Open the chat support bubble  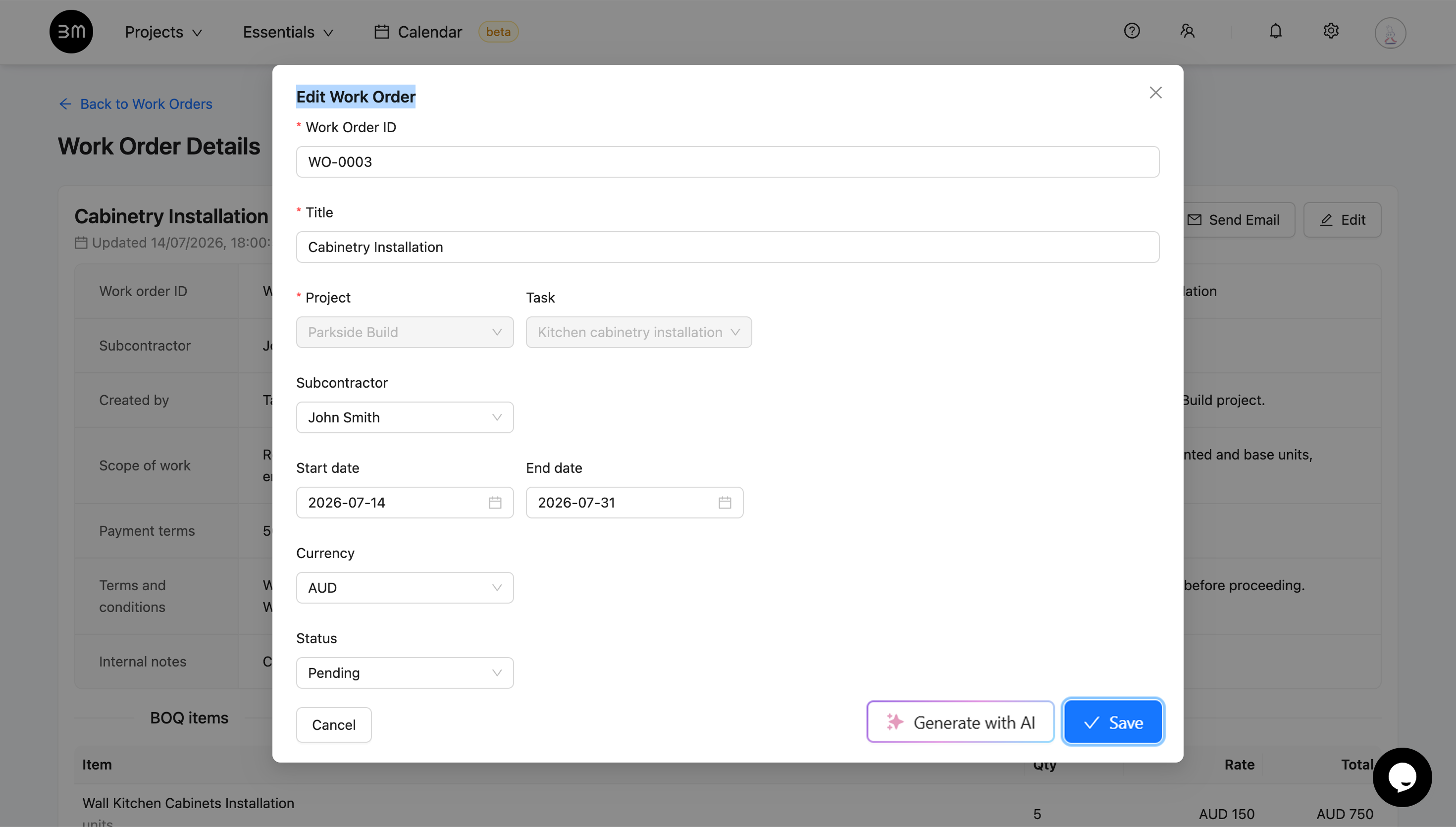[x=1402, y=777]
